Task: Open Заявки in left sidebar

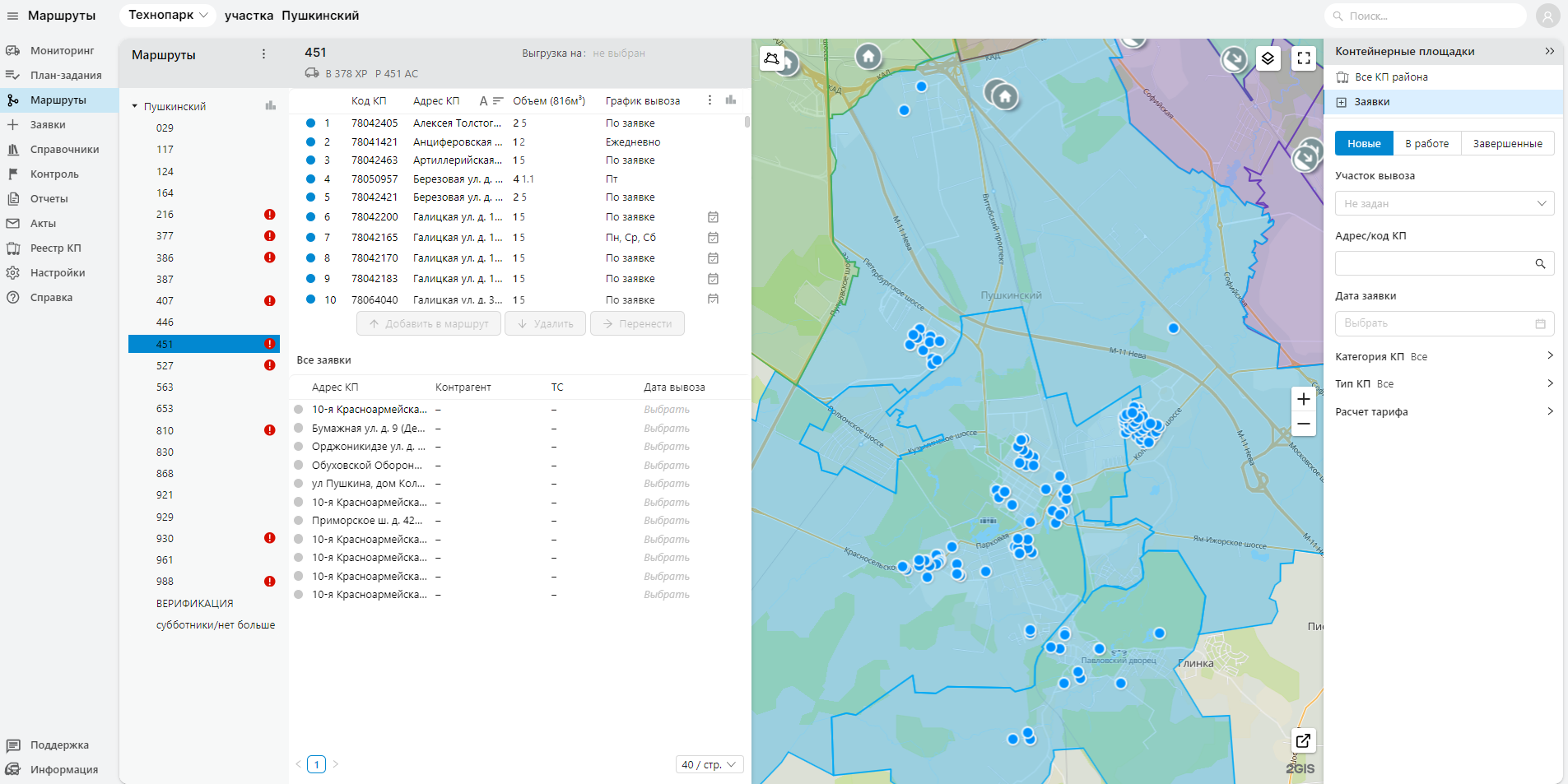Action: pyautogui.click(x=48, y=125)
